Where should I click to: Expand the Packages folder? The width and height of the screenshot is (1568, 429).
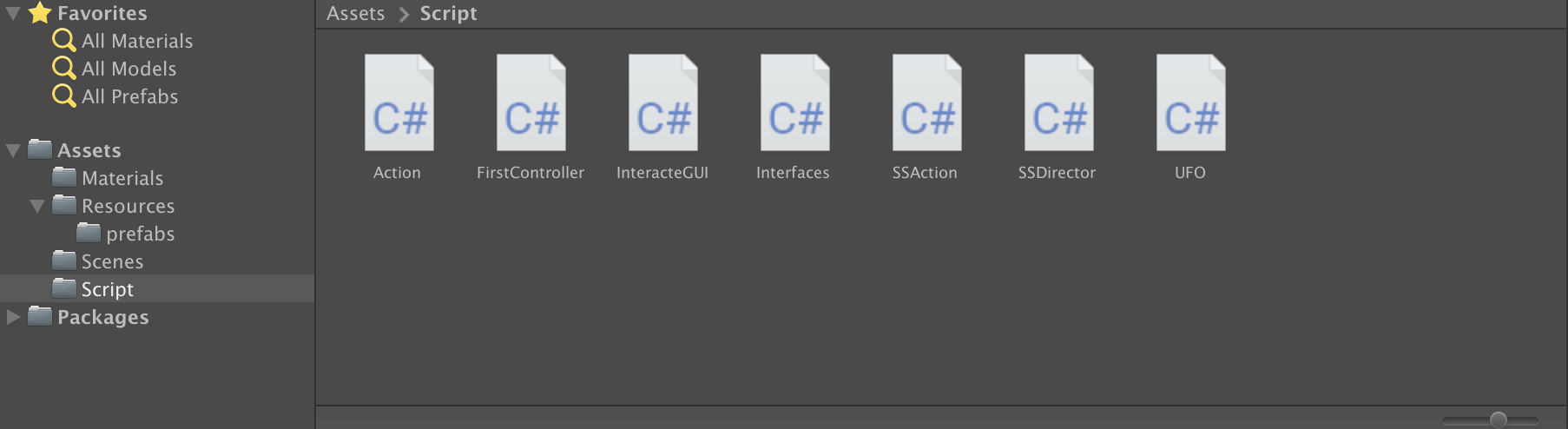coord(13,317)
